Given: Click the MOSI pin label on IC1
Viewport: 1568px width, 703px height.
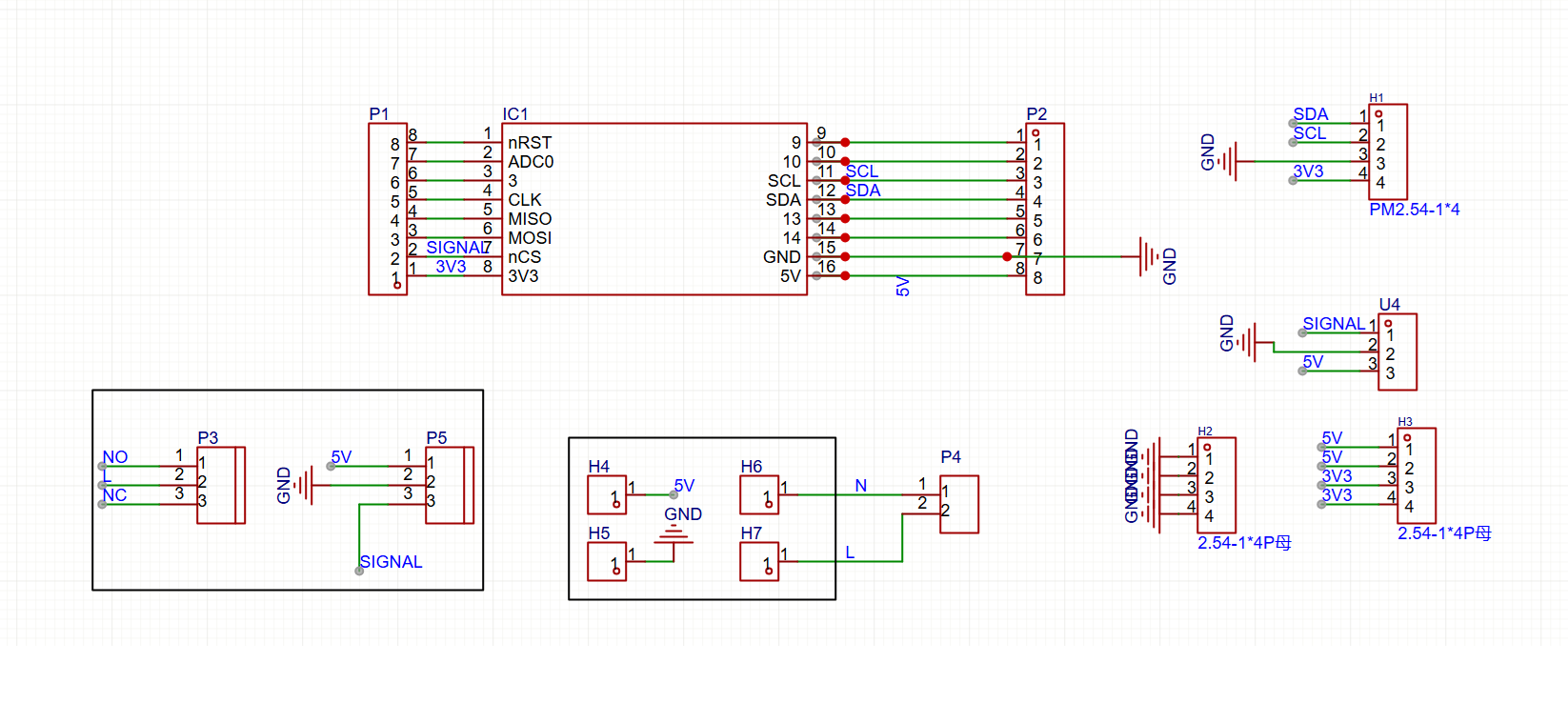Looking at the screenshot, I should point(530,238).
